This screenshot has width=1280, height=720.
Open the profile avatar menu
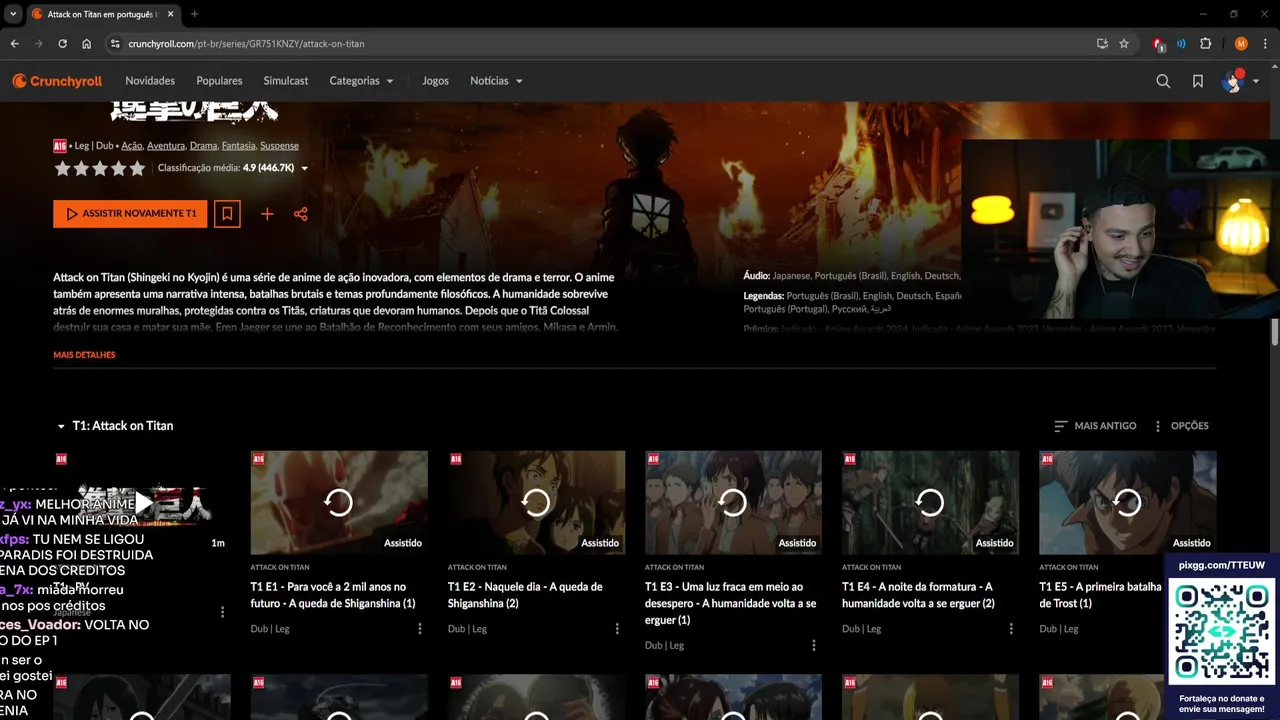(x=1239, y=81)
